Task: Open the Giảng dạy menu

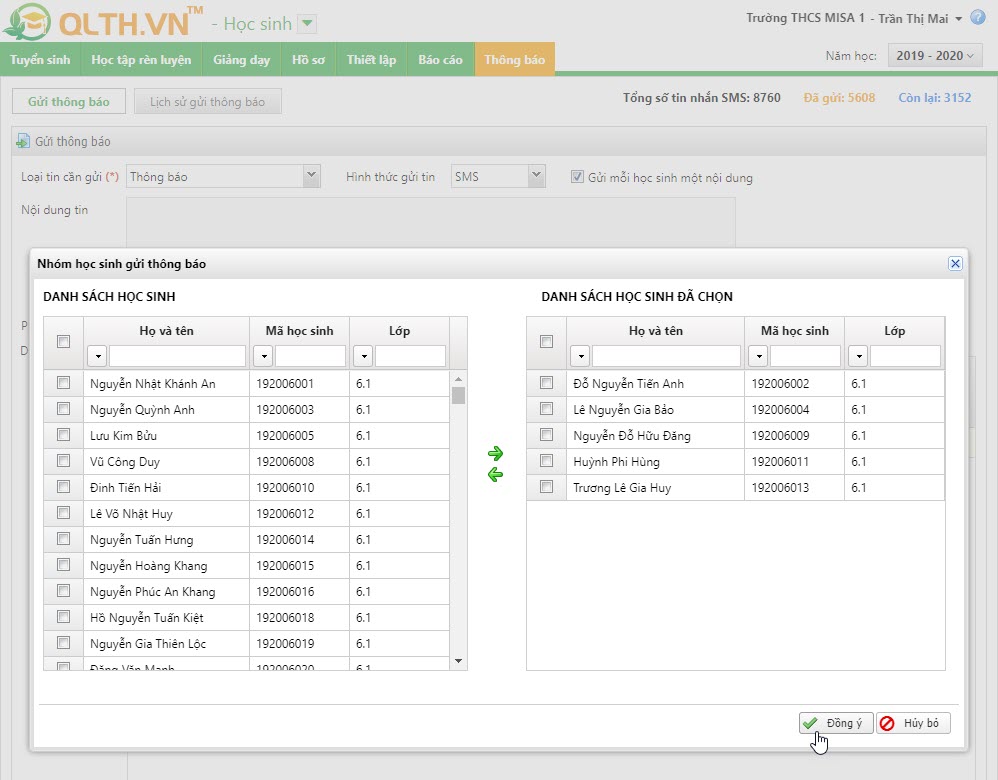Action: (x=242, y=59)
